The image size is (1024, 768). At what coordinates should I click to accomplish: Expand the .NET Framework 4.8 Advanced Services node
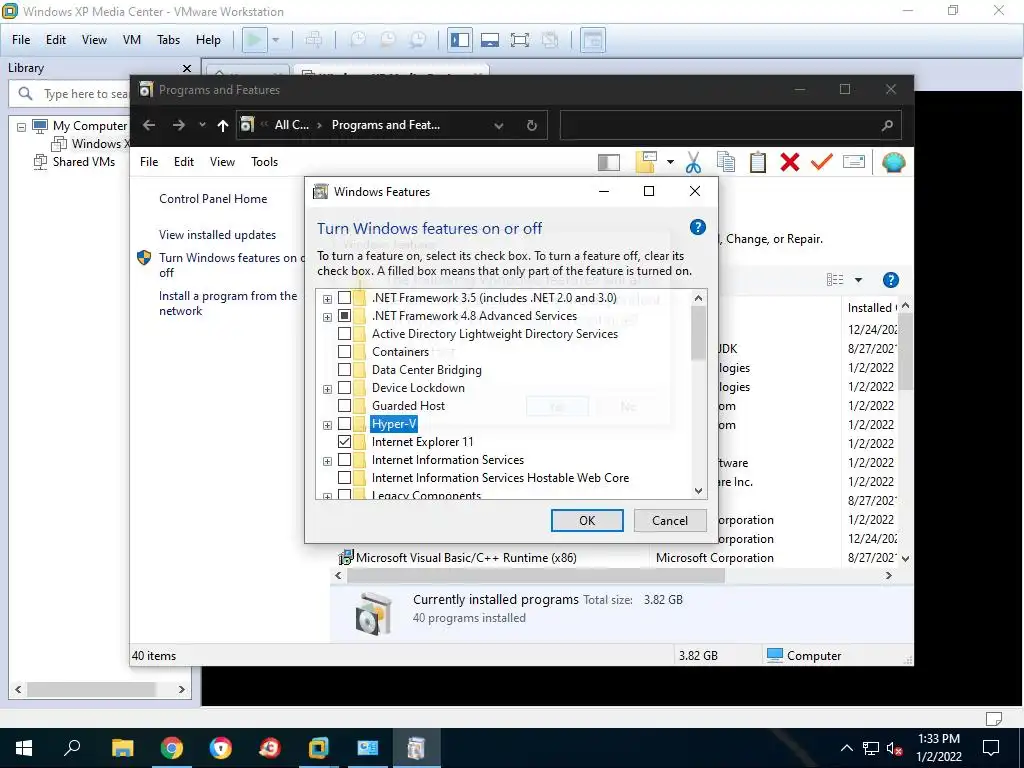327,317
